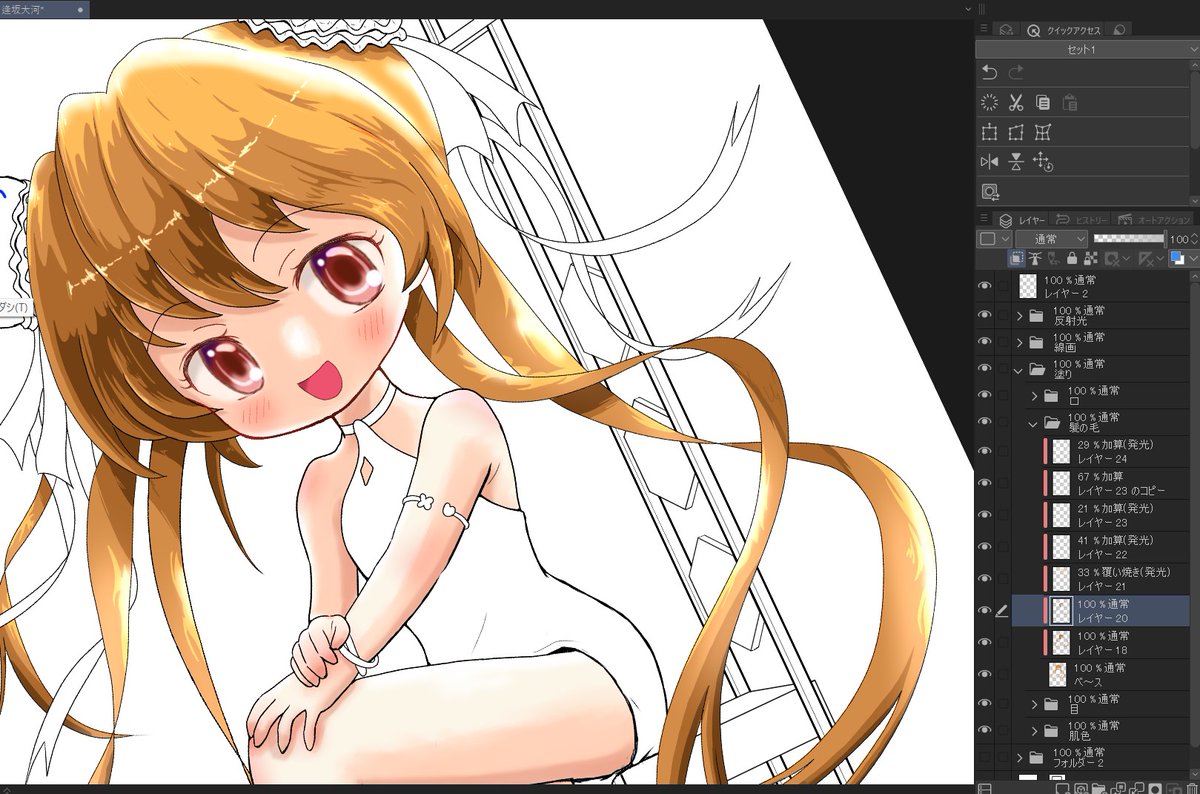
Task: Hide the レイヤー 24 layer
Action: pyautogui.click(x=985, y=450)
